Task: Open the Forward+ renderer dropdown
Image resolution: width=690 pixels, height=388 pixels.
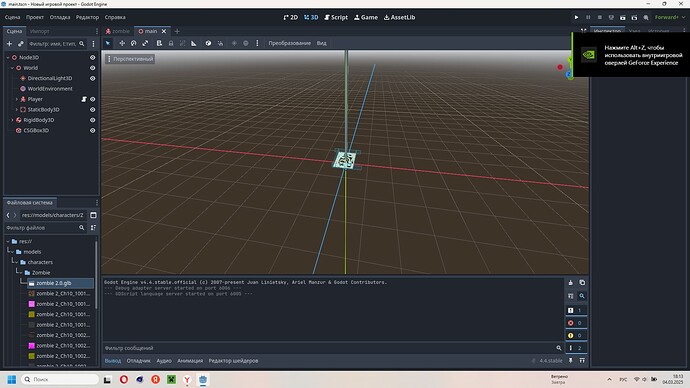Action: [x=670, y=17]
